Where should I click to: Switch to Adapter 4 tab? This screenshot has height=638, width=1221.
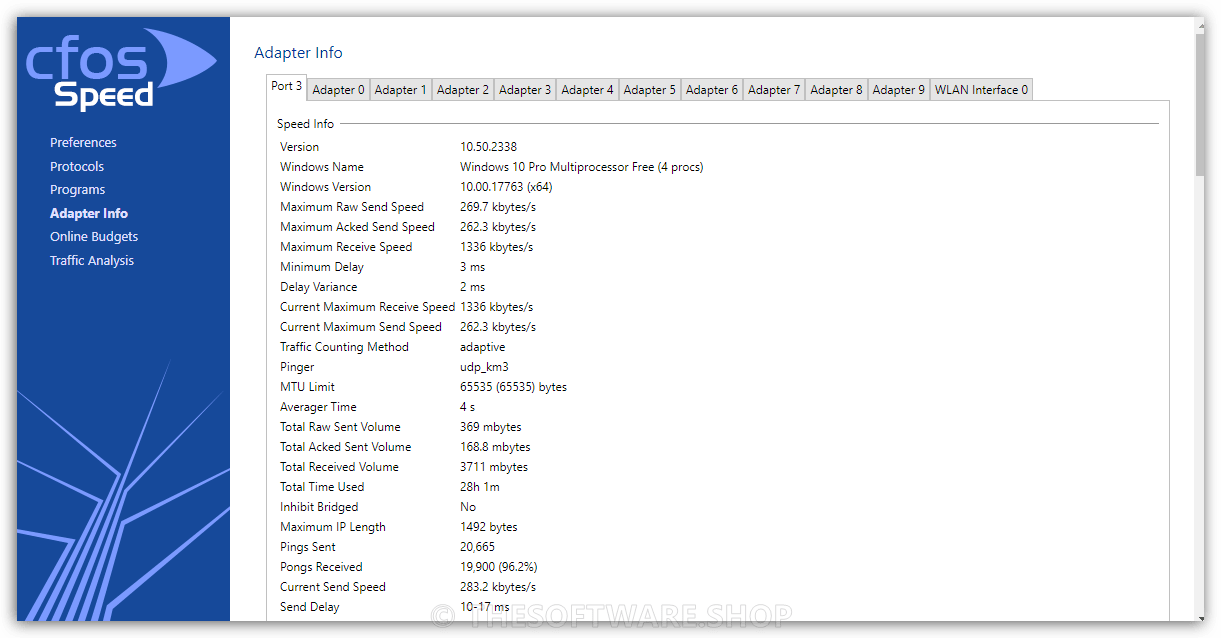pos(587,90)
